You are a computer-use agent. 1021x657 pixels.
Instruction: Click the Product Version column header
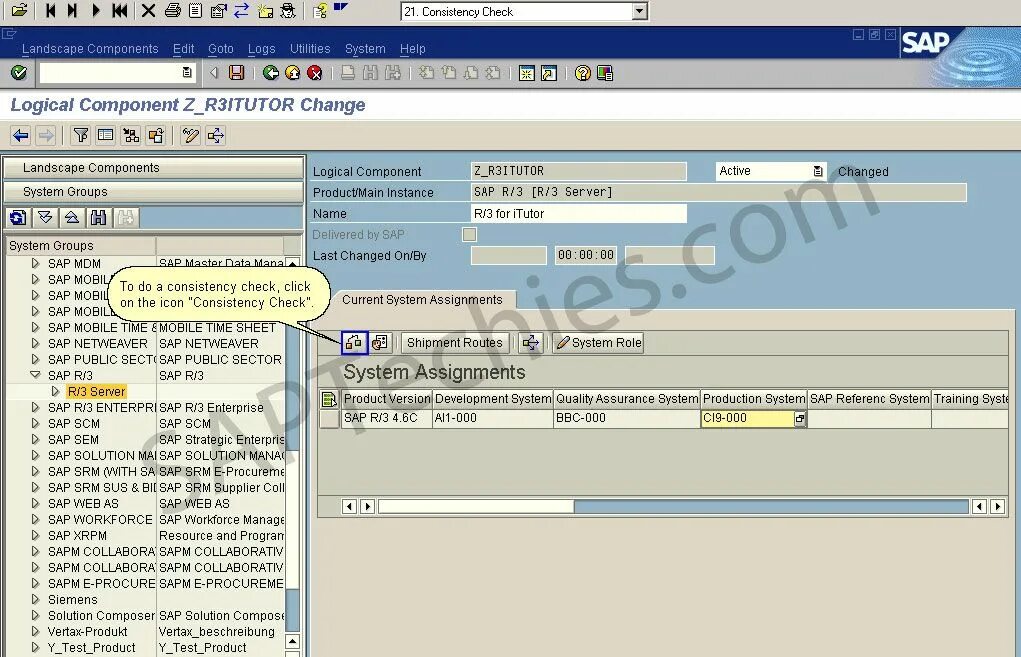[x=387, y=398]
